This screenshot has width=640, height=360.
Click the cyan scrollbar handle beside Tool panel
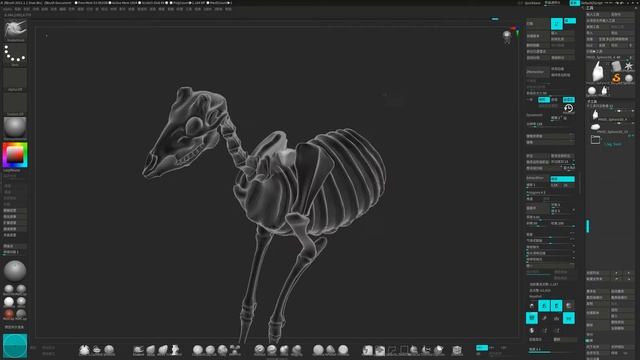pos(588,226)
